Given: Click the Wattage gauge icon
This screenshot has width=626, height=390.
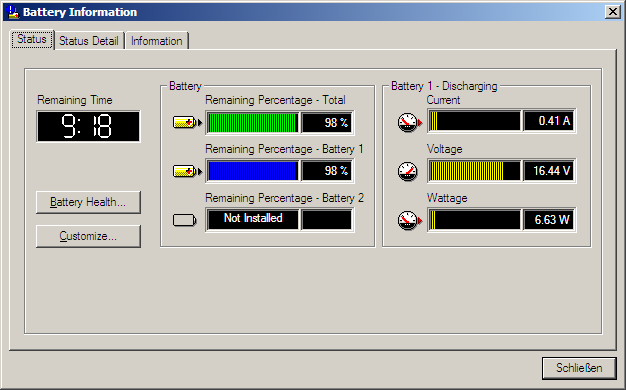Looking at the screenshot, I should (x=410, y=220).
